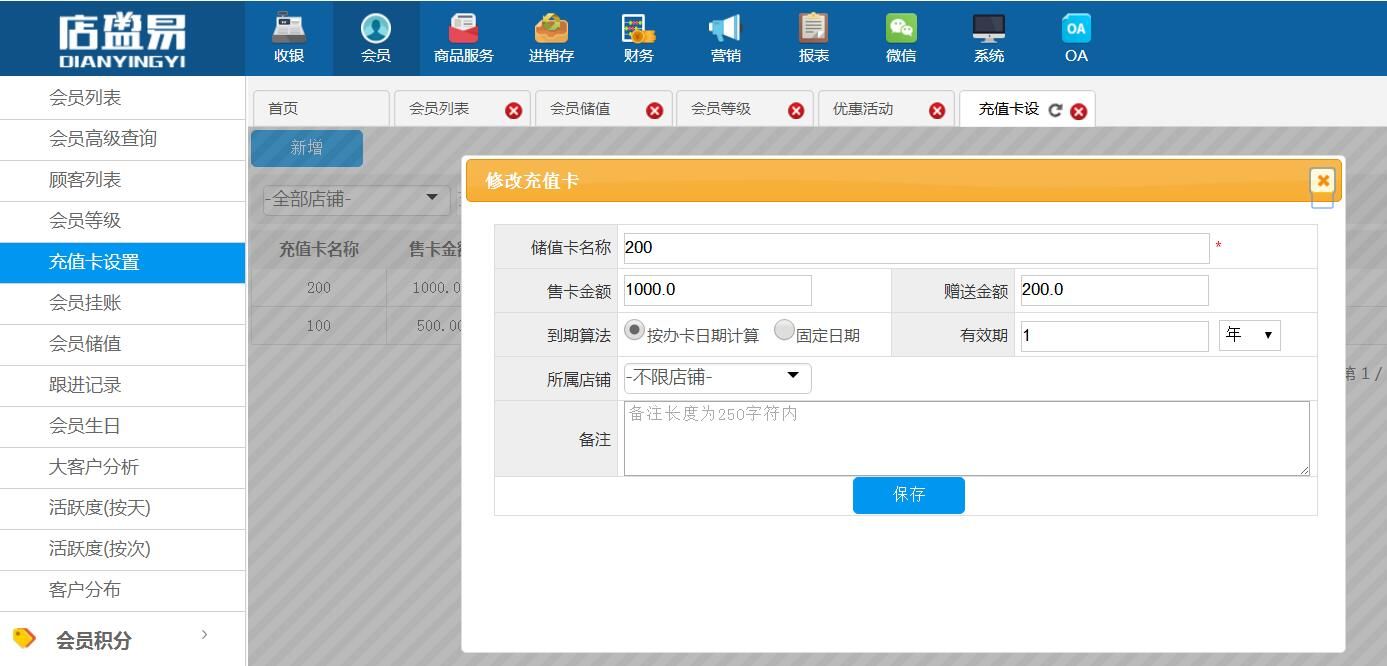Click the 新增 add button

click(307, 148)
